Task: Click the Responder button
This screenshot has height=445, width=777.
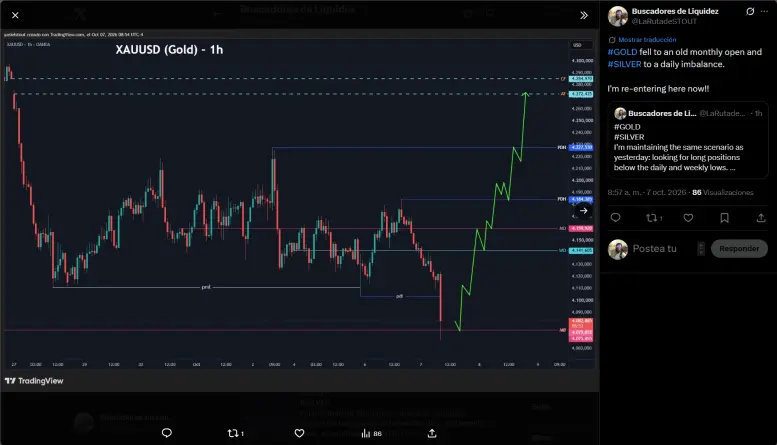Action: pos(739,249)
